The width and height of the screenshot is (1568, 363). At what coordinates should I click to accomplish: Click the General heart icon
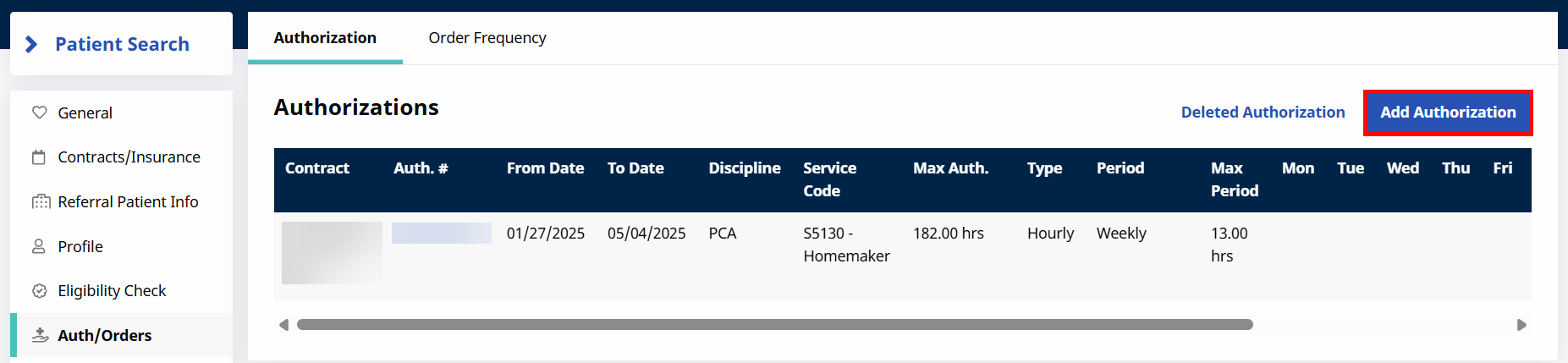click(x=39, y=113)
